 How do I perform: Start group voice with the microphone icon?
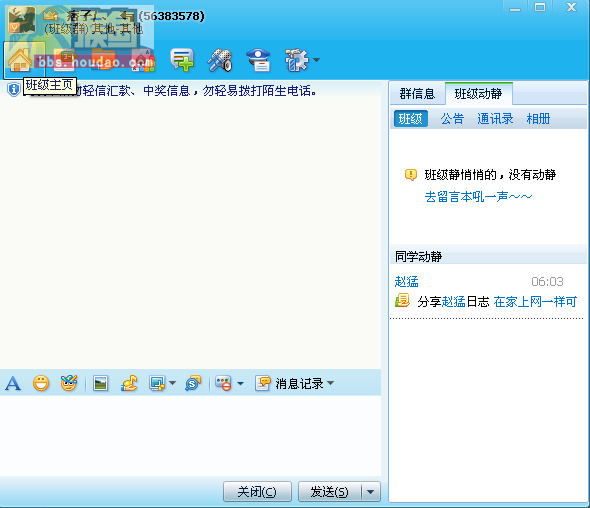(x=220, y=60)
